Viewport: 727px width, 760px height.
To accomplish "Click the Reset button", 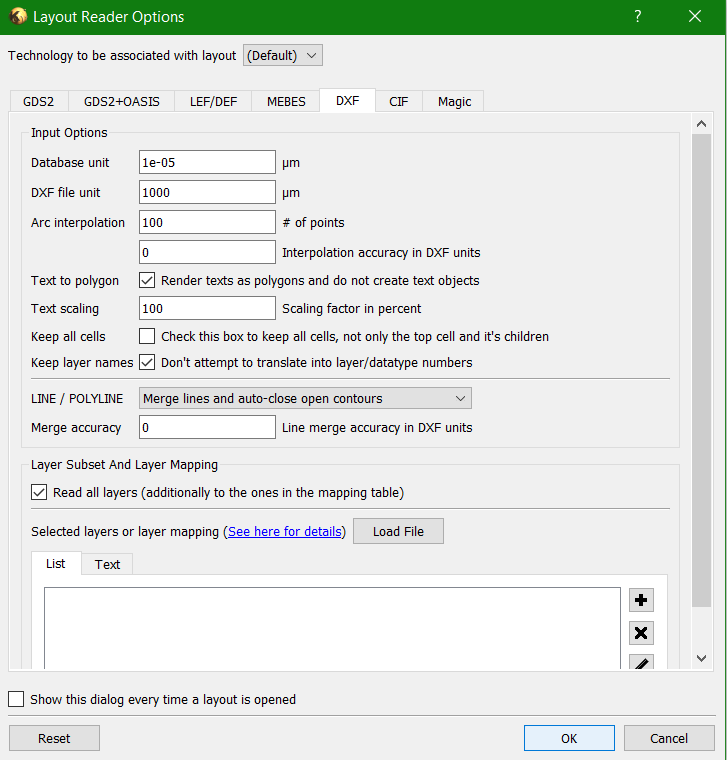I will [54, 738].
